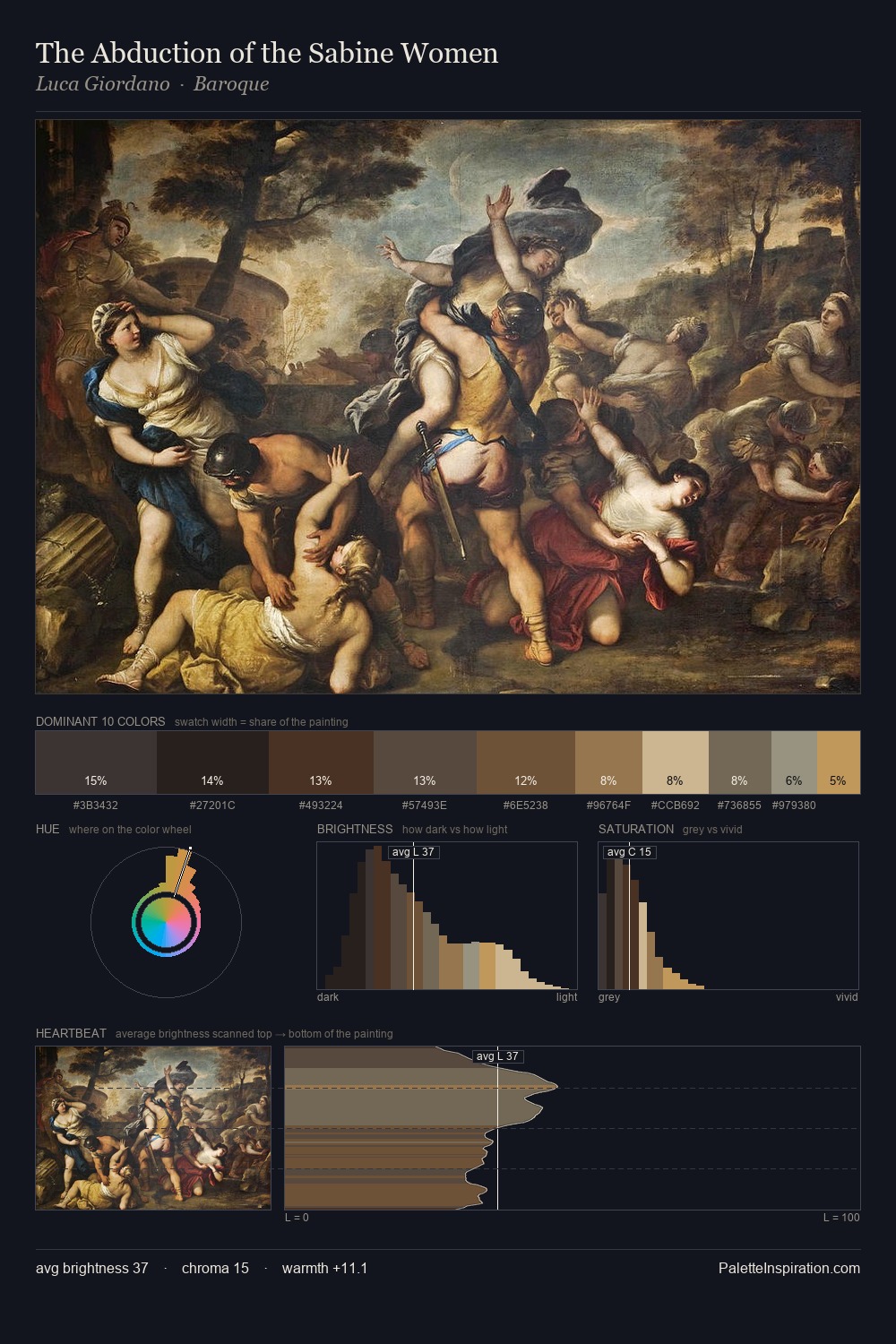The width and height of the screenshot is (896, 1344).
Task: Pick the swatch above hex #57493E
Action: [x=425, y=762]
